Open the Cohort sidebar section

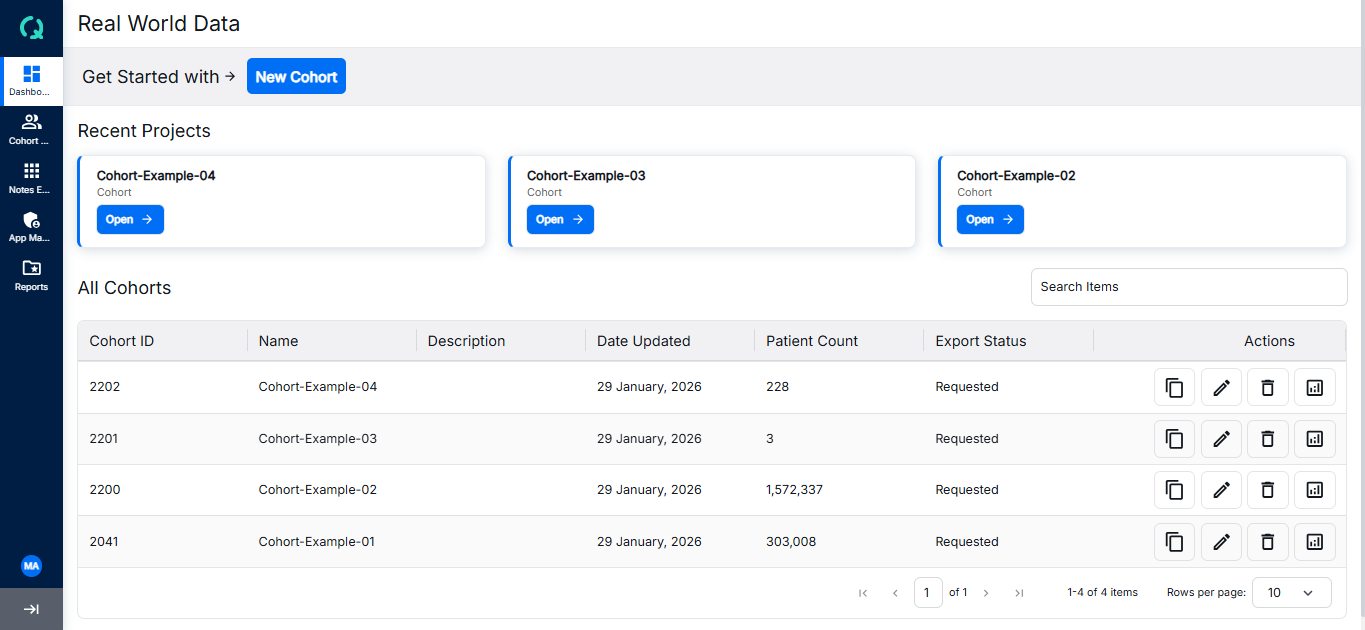pyautogui.click(x=31, y=130)
